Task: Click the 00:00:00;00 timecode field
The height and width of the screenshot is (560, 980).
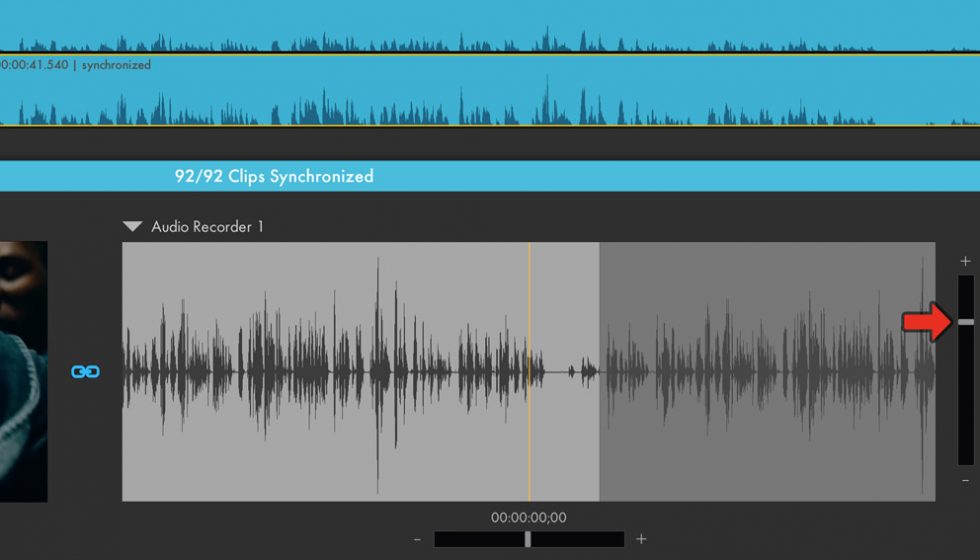Action: tap(528, 518)
